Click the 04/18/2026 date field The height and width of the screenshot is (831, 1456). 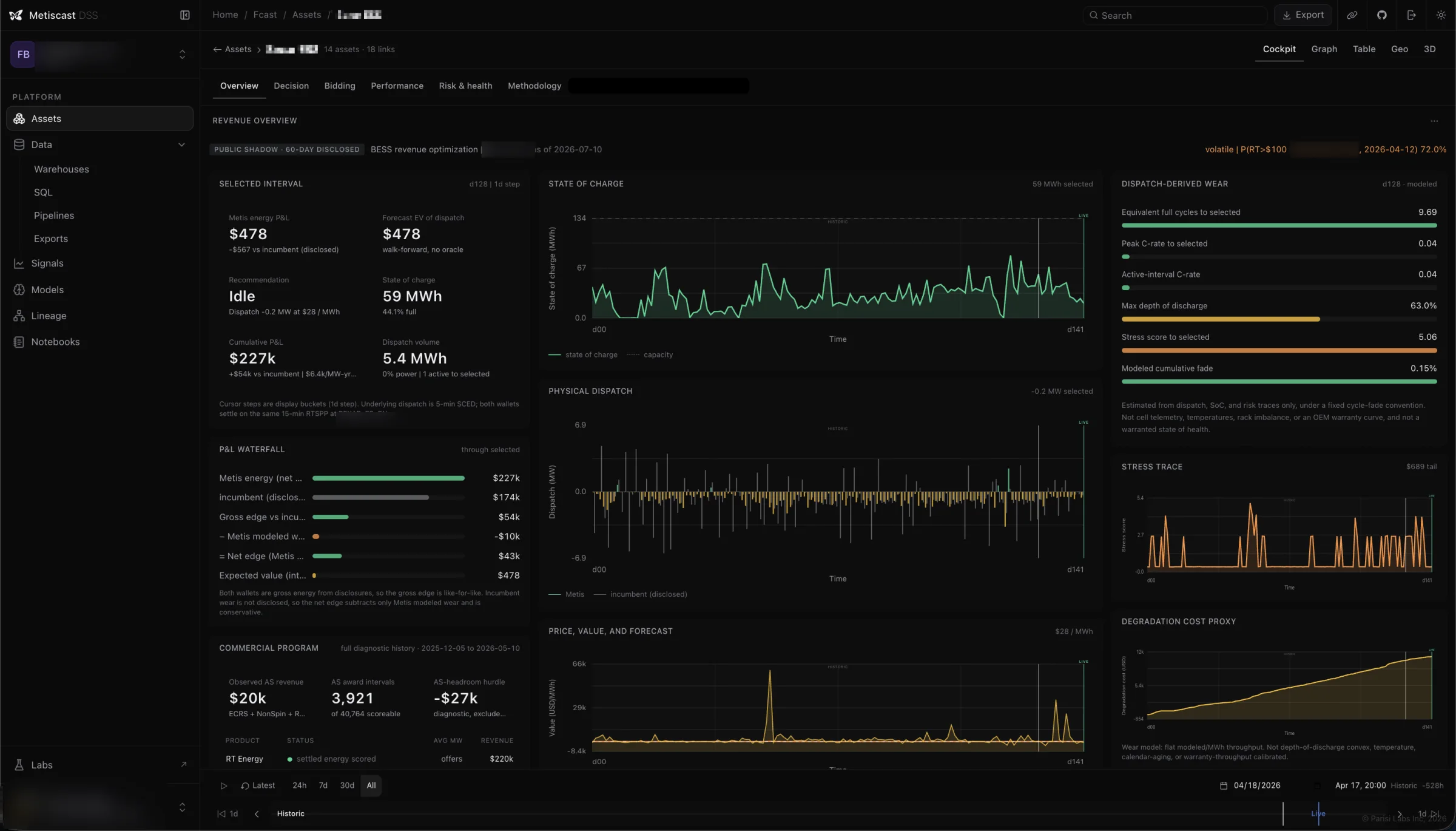pyautogui.click(x=1257, y=785)
